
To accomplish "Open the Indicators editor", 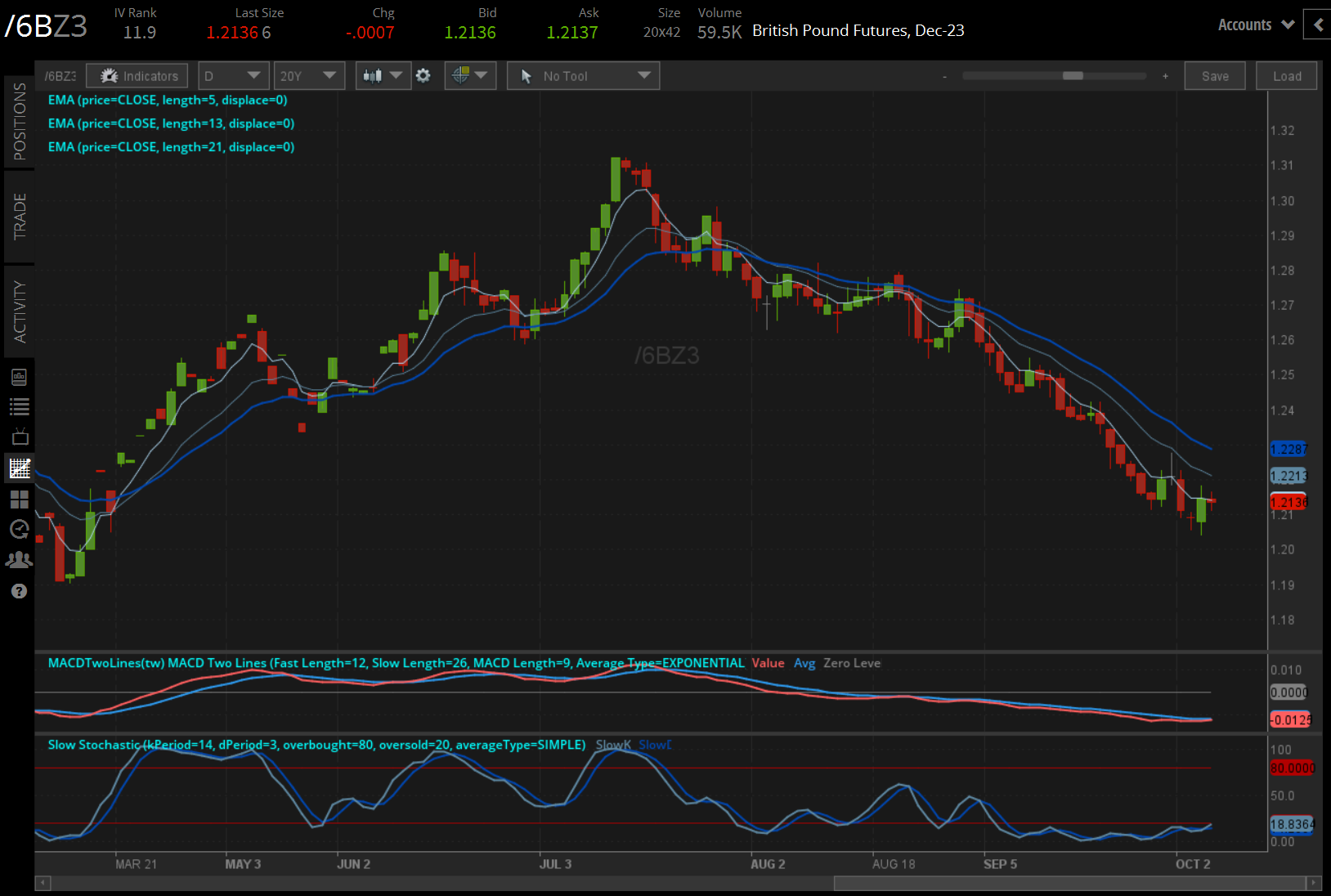I will tap(137, 75).
